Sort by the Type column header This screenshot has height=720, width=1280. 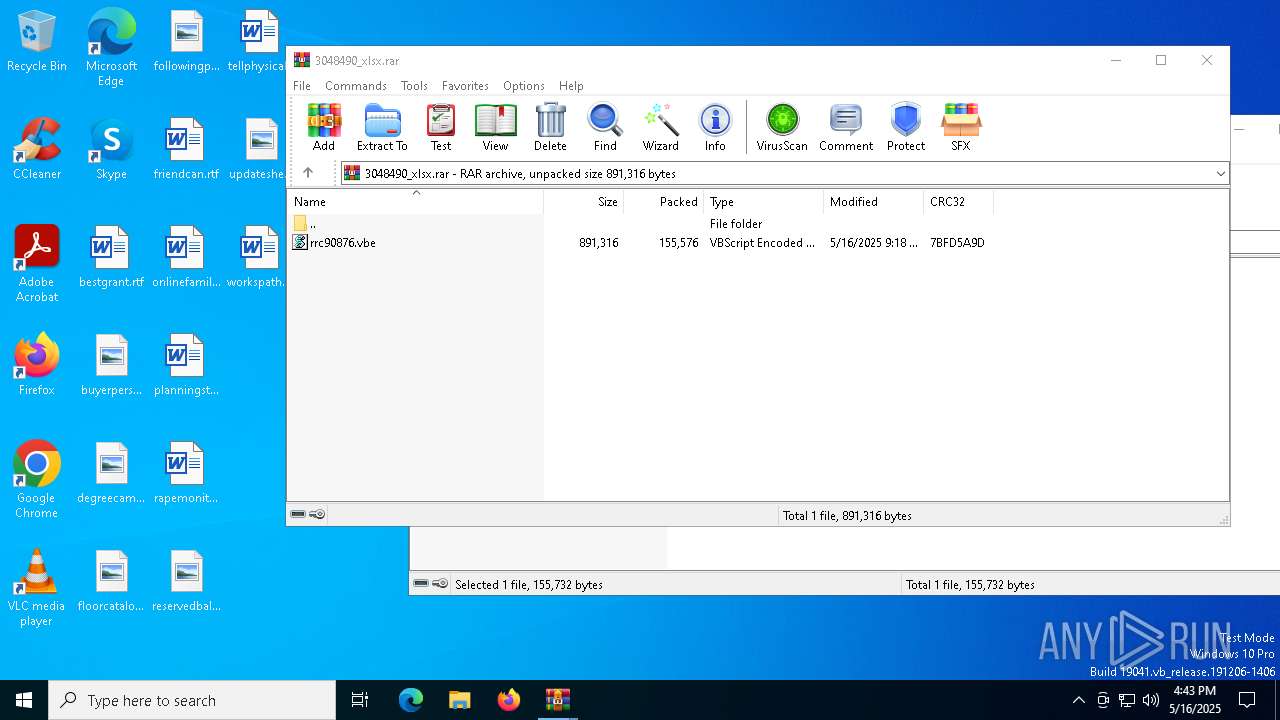point(764,202)
